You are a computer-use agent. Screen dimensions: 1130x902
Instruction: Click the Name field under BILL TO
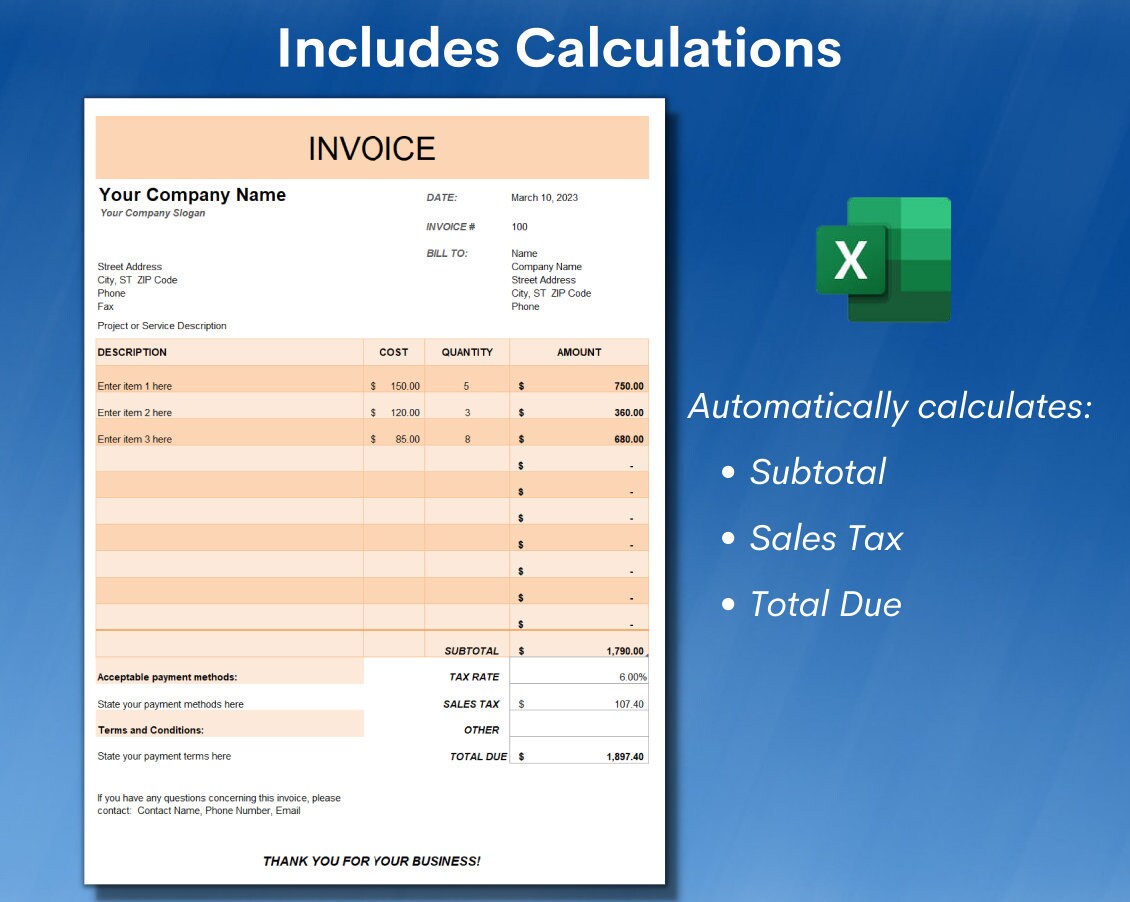click(x=524, y=253)
